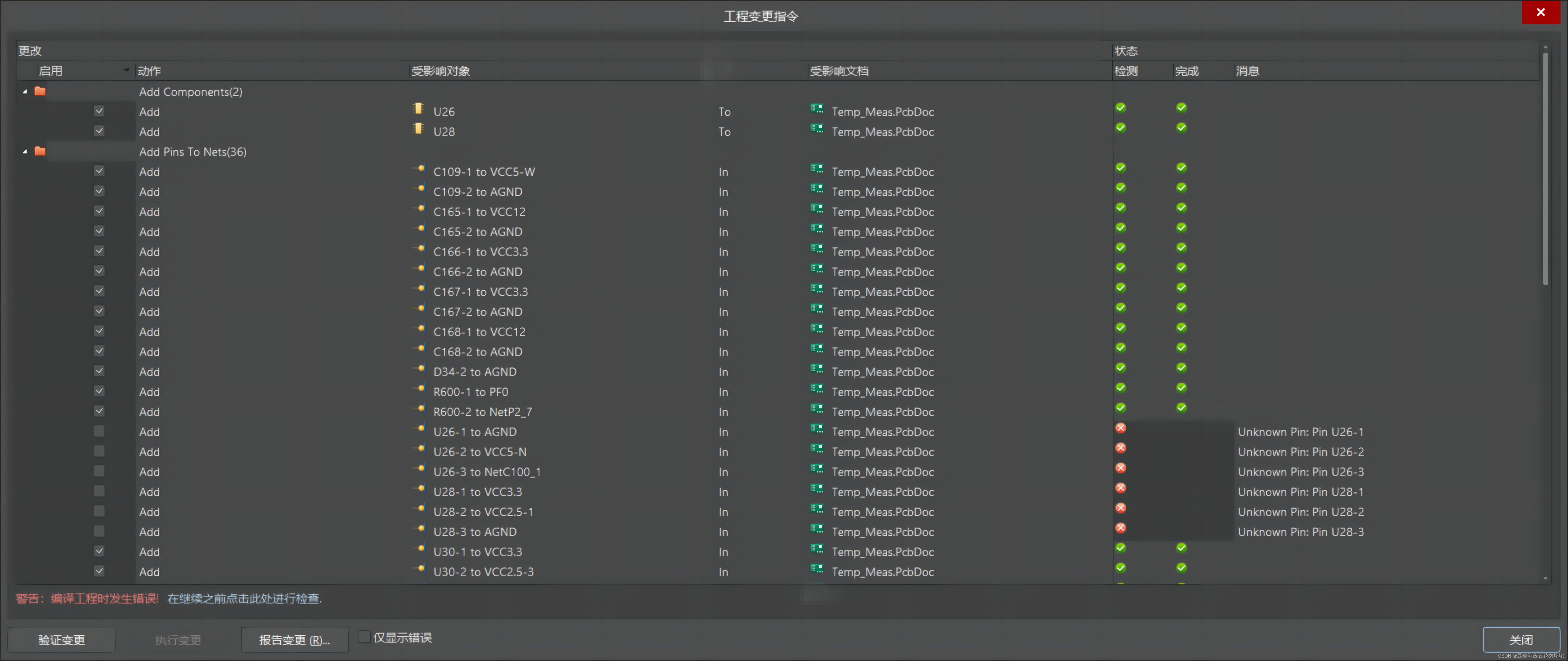This screenshot has width=1568, height=661.
Task: Disable the U26 Add component checkbox
Action: (x=99, y=111)
